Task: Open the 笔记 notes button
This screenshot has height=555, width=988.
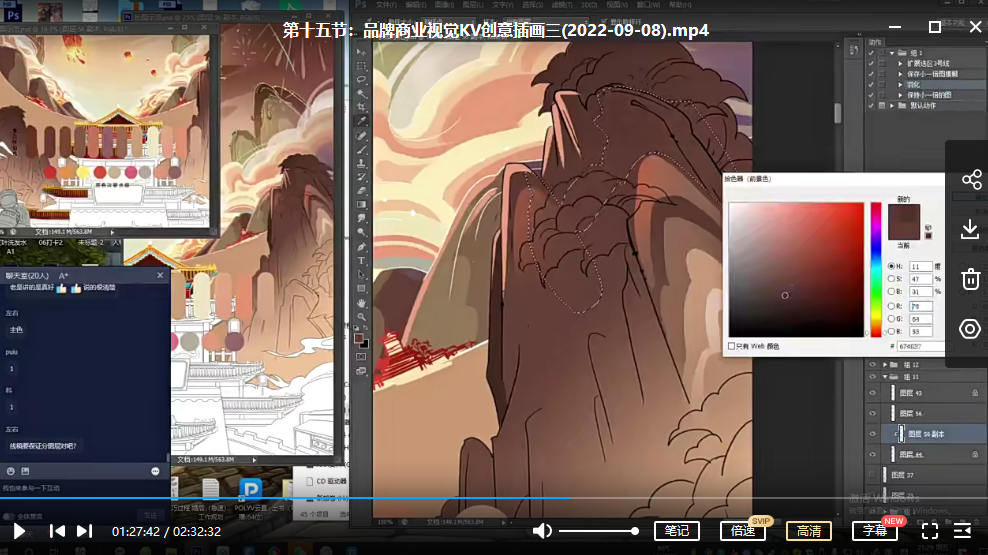Action: point(676,531)
